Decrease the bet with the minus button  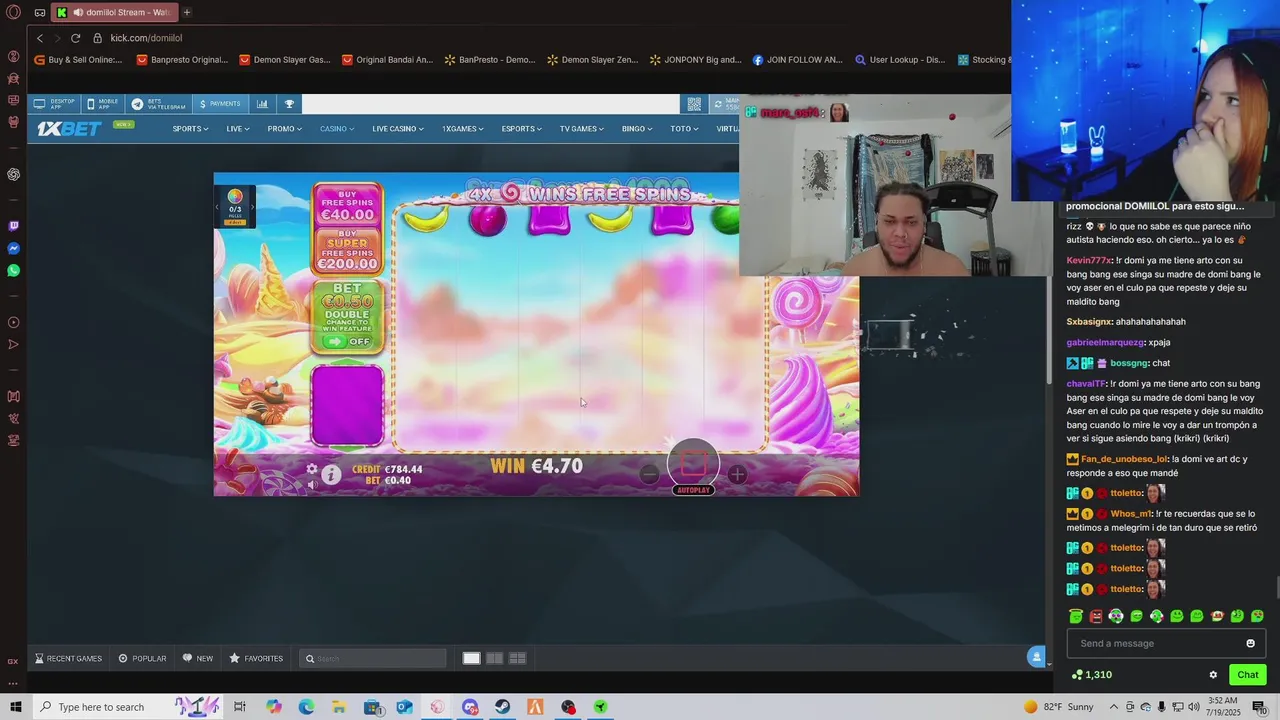click(649, 475)
